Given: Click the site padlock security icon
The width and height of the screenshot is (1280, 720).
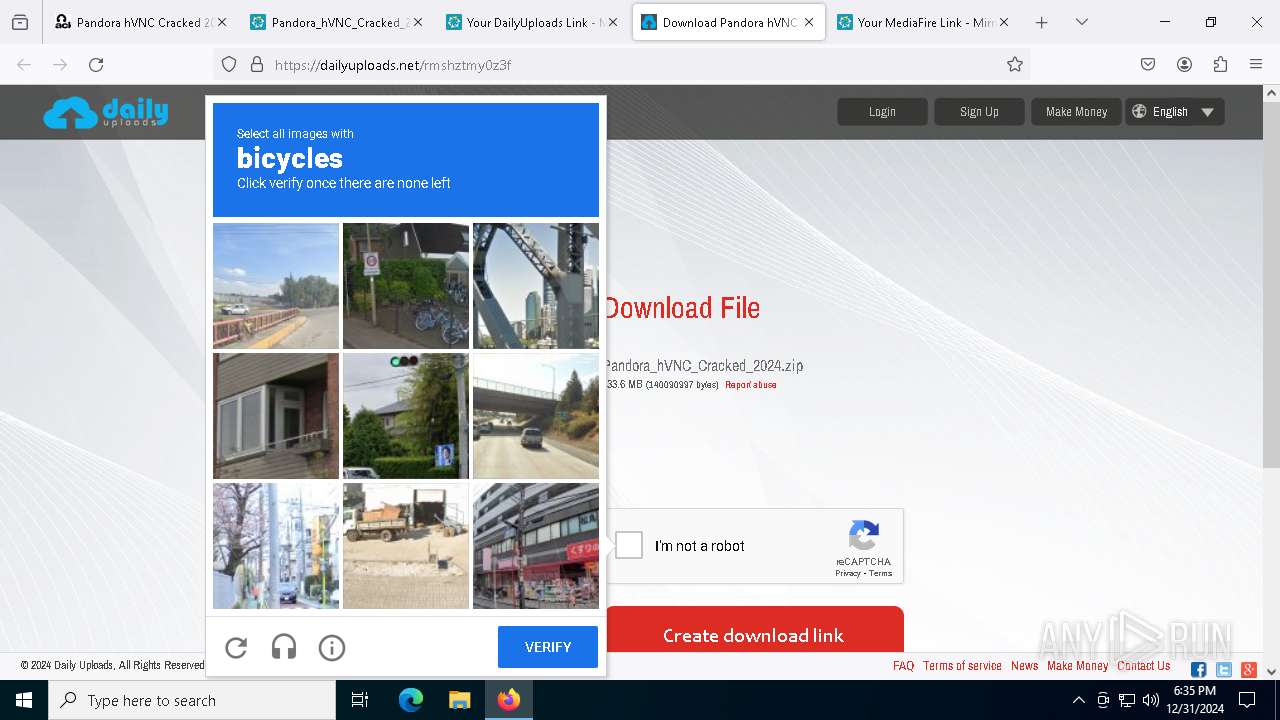Looking at the screenshot, I should point(256,64).
